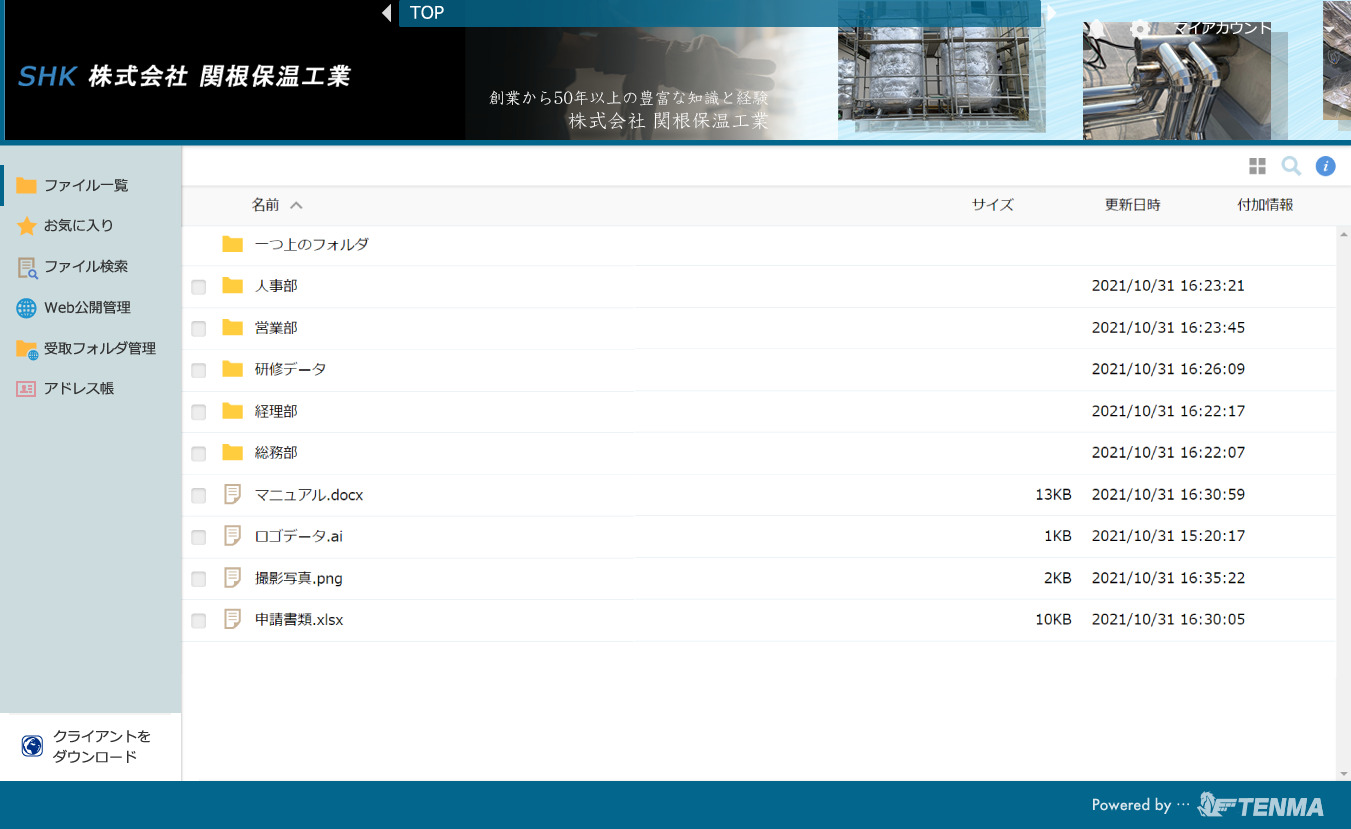
Task: Open the 研修データ folder name
Action: pos(291,369)
